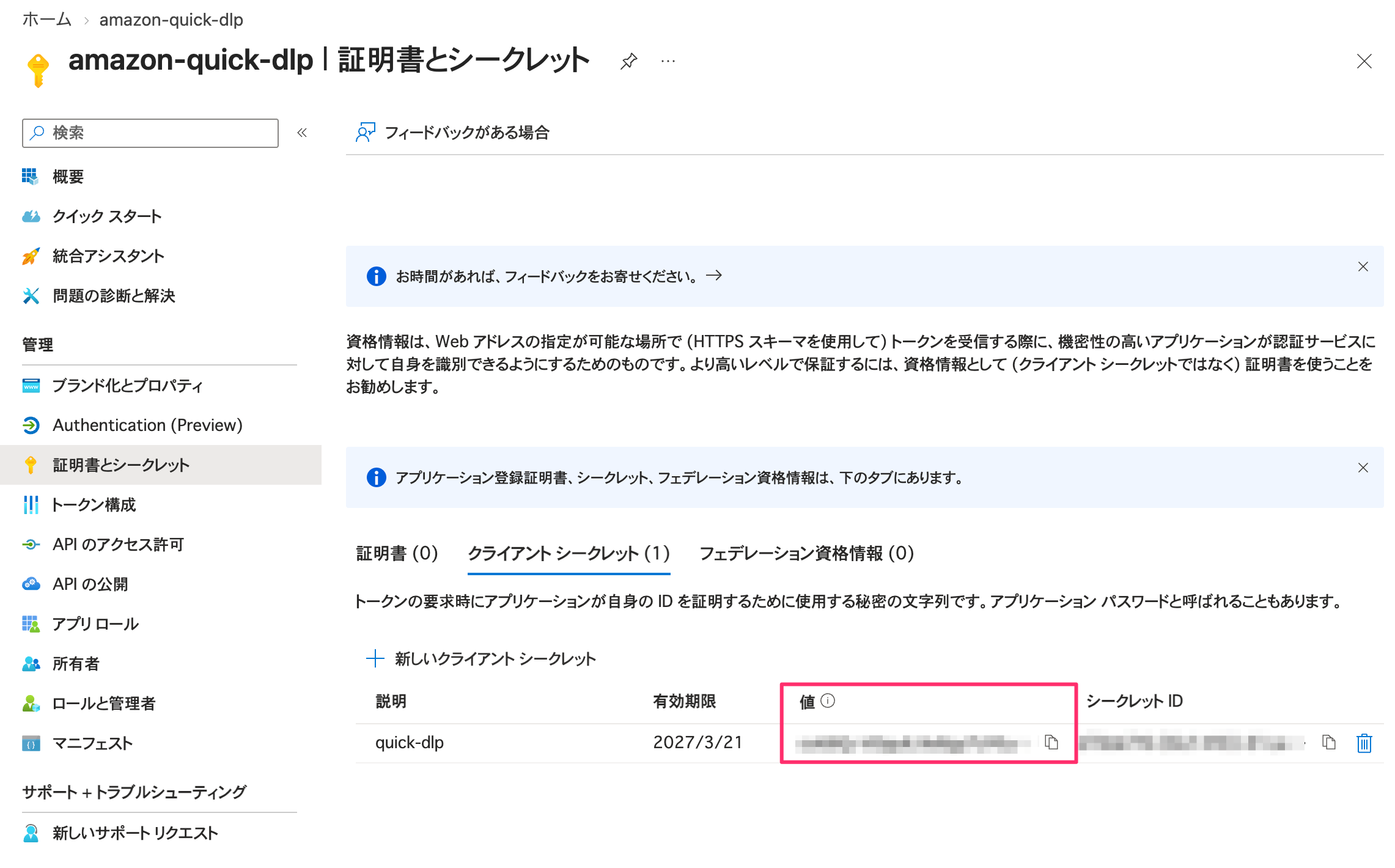This screenshot has width=1395, height=868.
Task: Click the 概要 grid icon
Action: click(x=31, y=177)
